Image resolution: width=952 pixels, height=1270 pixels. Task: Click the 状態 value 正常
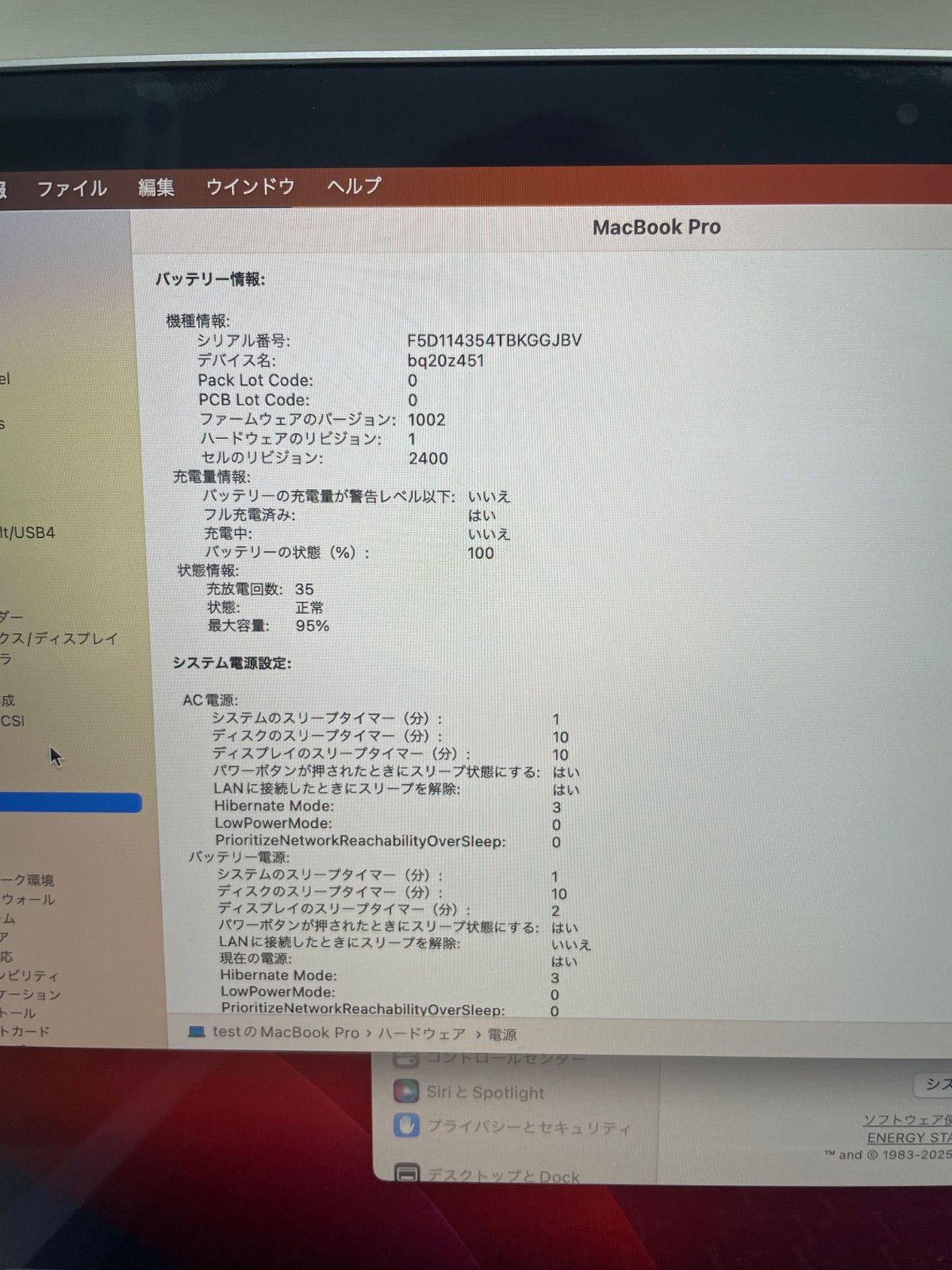(309, 607)
